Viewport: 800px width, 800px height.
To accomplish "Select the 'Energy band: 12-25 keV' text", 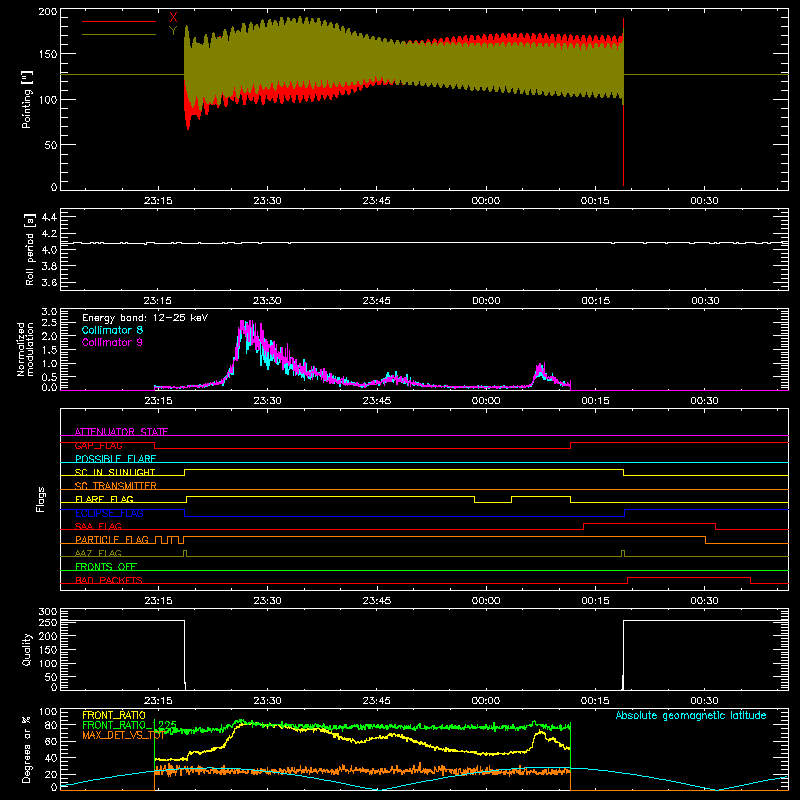I will click(x=145, y=318).
